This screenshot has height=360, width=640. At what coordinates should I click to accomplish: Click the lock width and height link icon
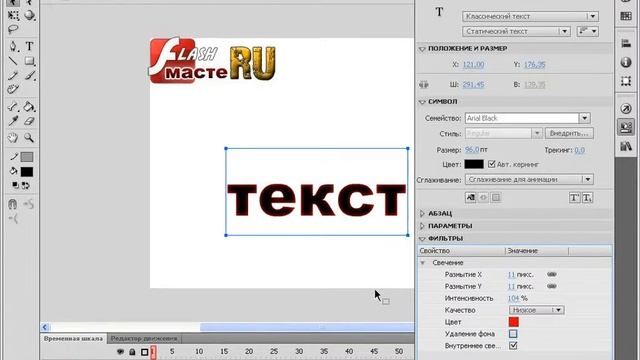424,84
